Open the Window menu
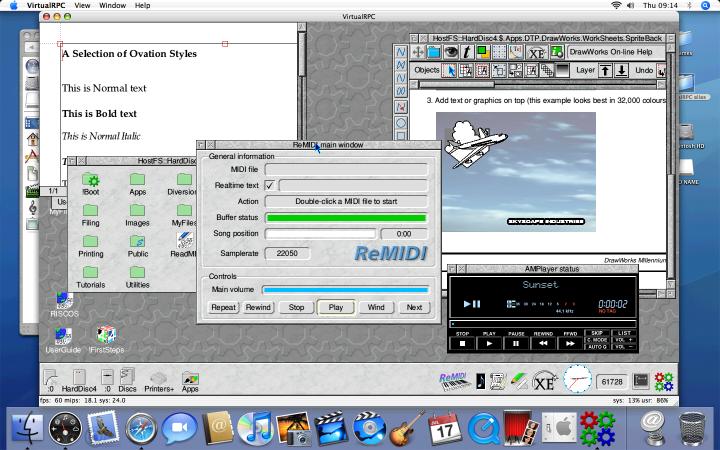This screenshot has width=720, height=450. pos(113,5)
